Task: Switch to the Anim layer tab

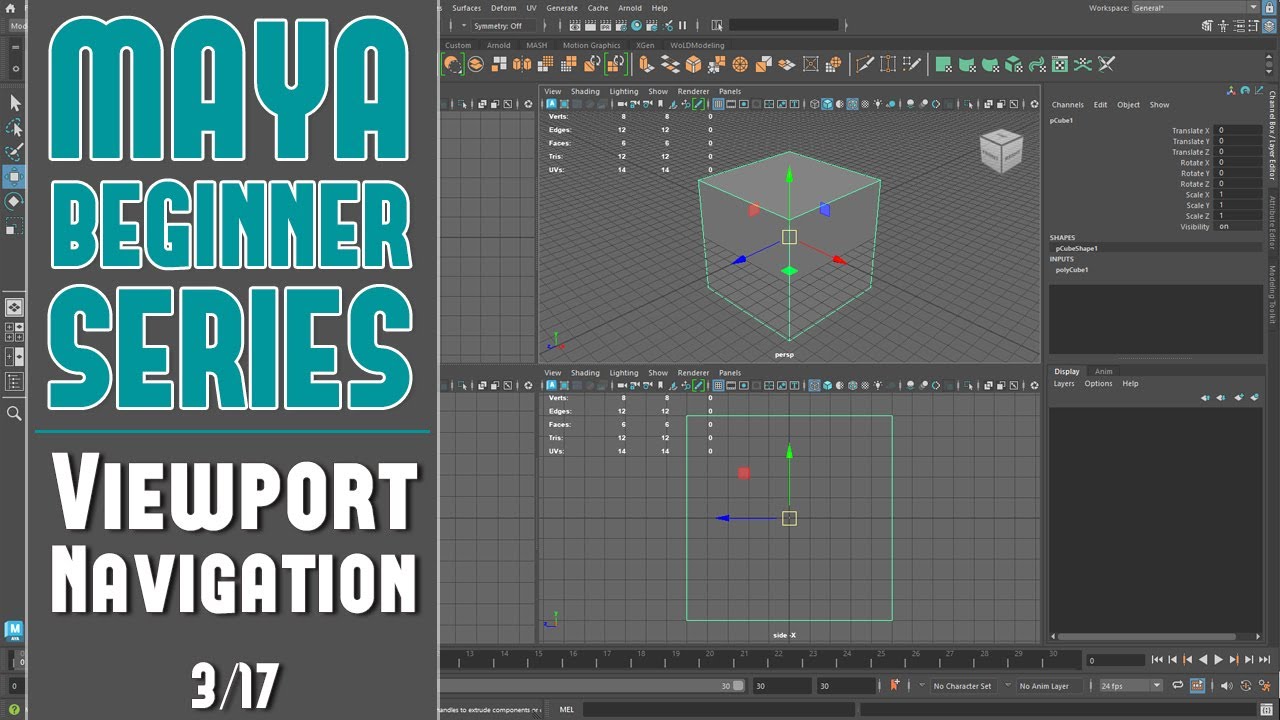Action: 1103,372
